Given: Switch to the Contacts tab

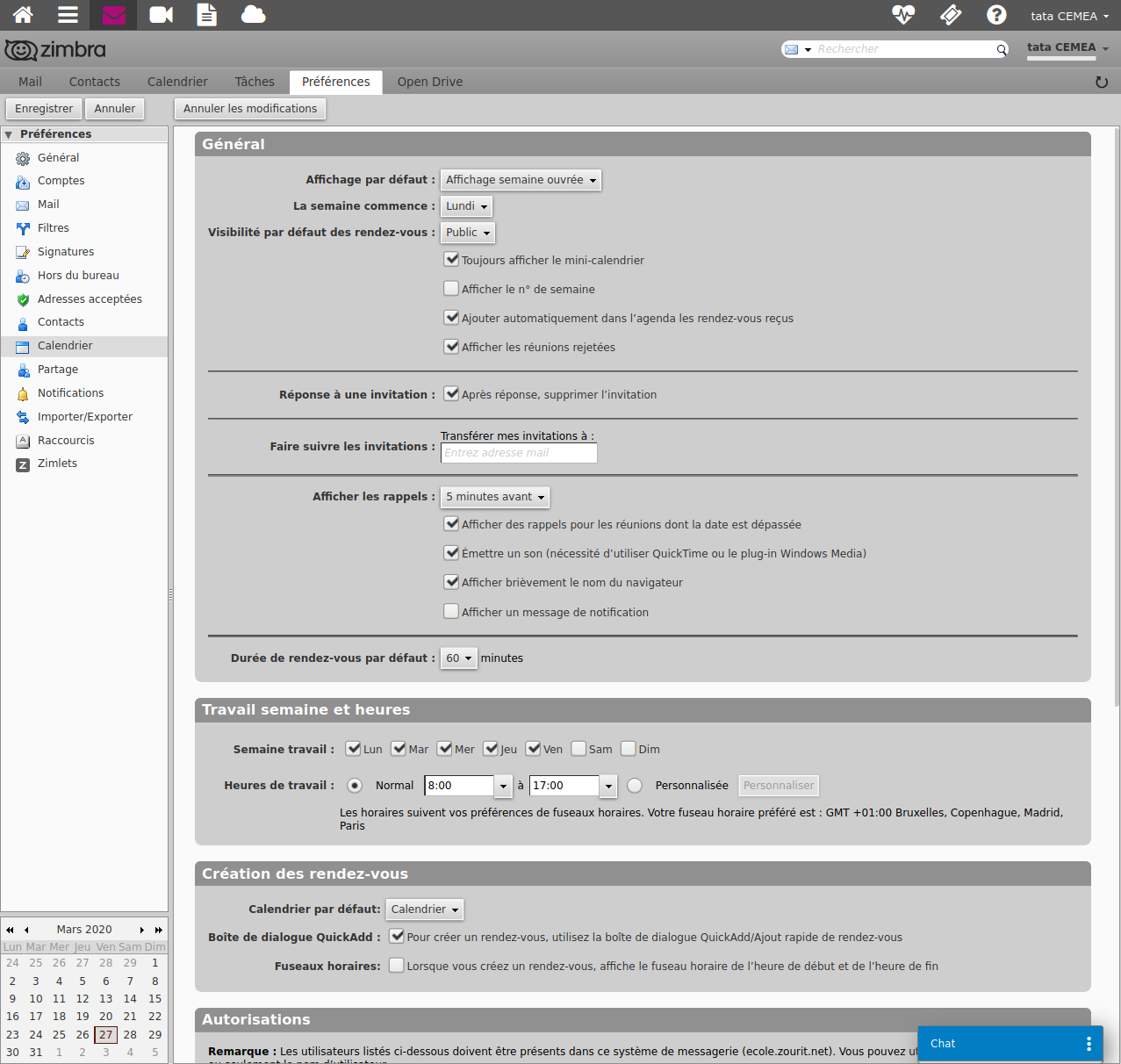Looking at the screenshot, I should pyautogui.click(x=95, y=82).
